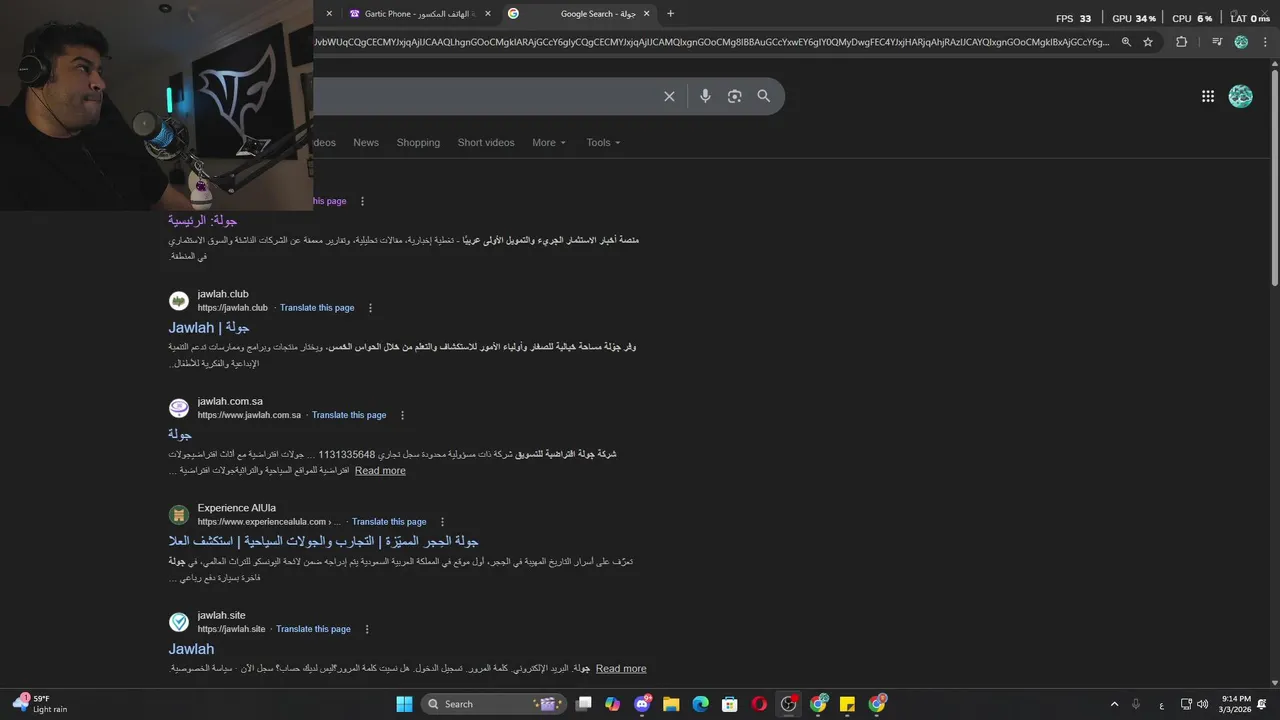Open volume control in system tray
The height and width of the screenshot is (720, 1280).
(x=1203, y=704)
